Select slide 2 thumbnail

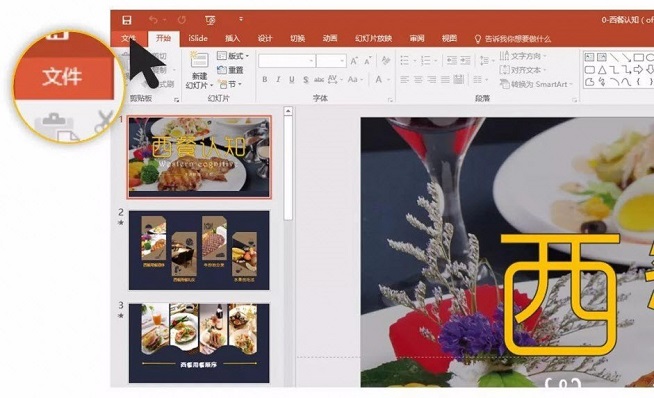pyautogui.click(x=199, y=250)
